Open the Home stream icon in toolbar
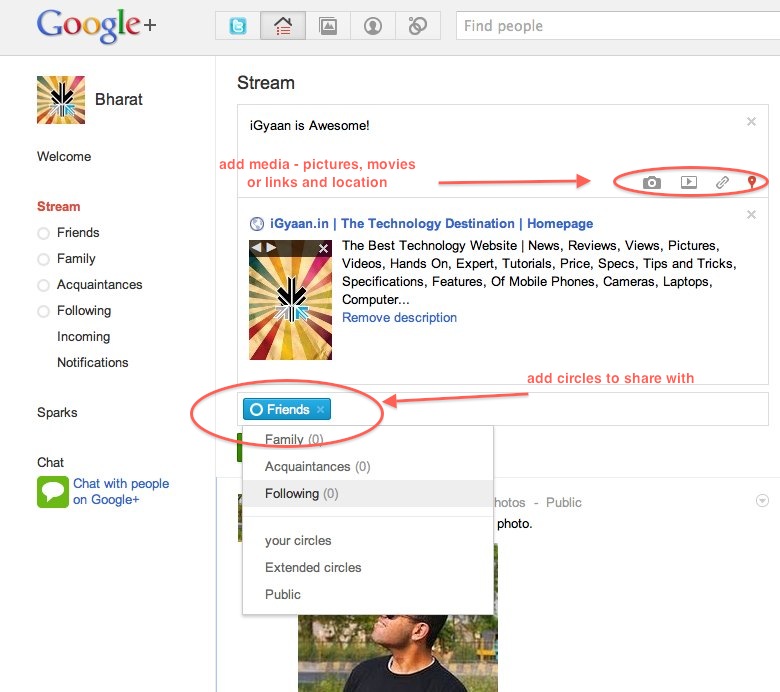Image resolution: width=780 pixels, height=692 pixels. 283,27
